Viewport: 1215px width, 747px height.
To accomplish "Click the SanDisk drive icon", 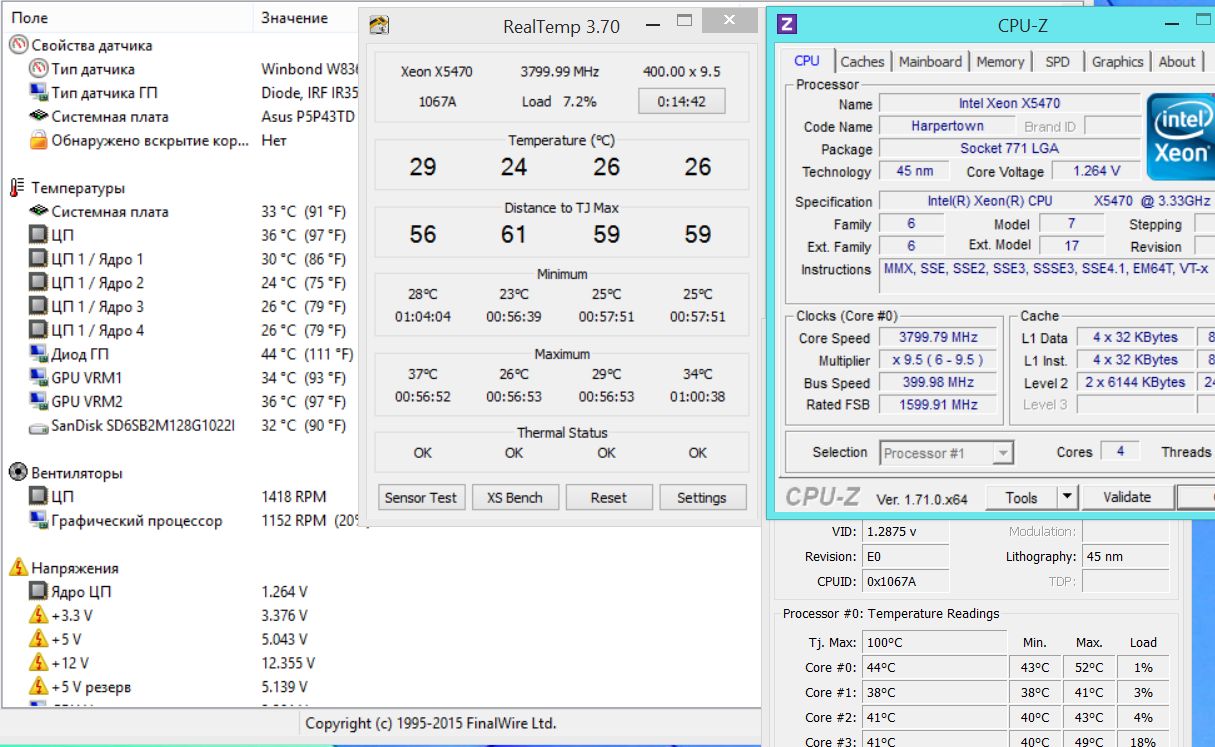I will pos(39,426).
